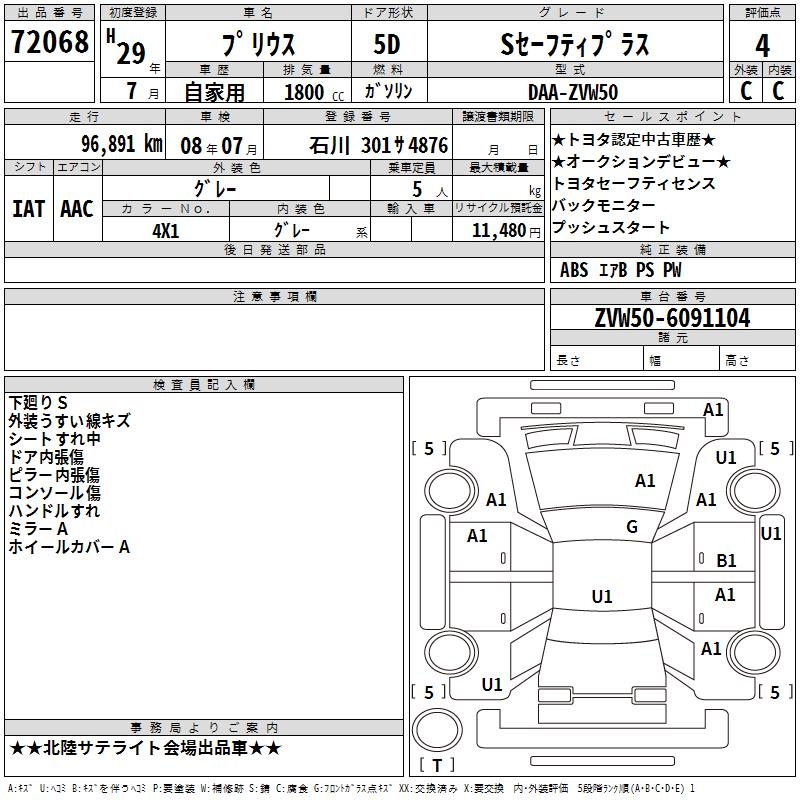Select mileage value 96,891 km
The width and height of the screenshot is (800, 800).
[122, 144]
